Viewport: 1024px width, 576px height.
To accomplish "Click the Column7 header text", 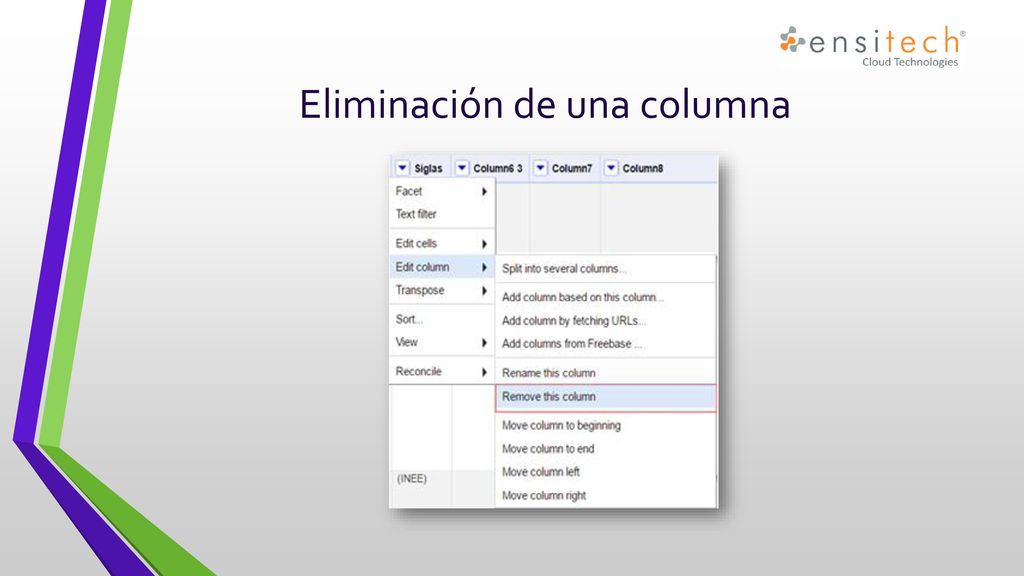I will pos(572,168).
